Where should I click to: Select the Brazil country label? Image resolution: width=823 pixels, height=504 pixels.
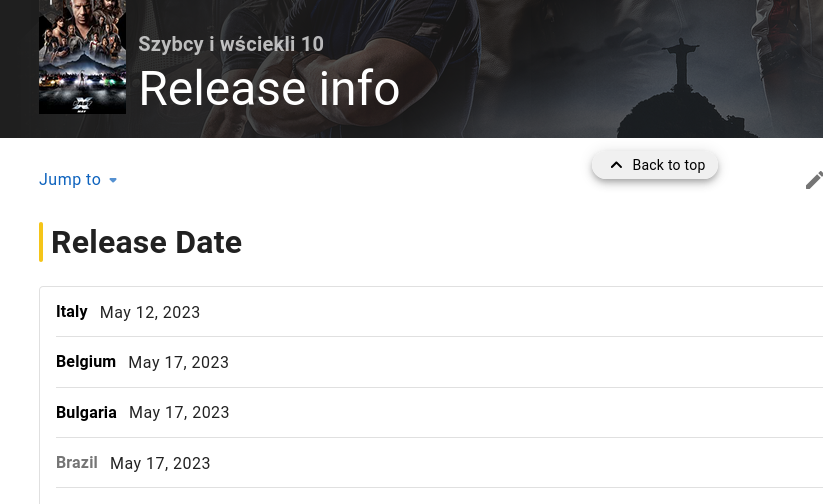coord(77,463)
